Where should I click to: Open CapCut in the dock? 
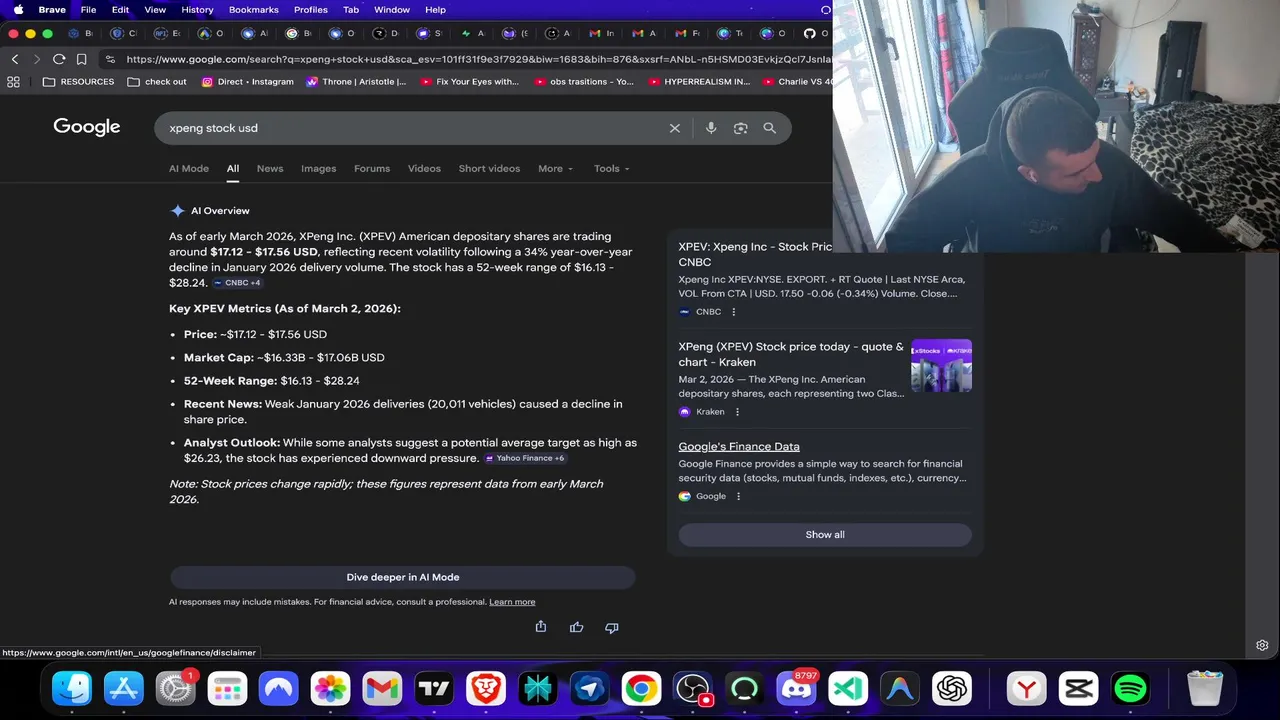[x=1078, y=688]
